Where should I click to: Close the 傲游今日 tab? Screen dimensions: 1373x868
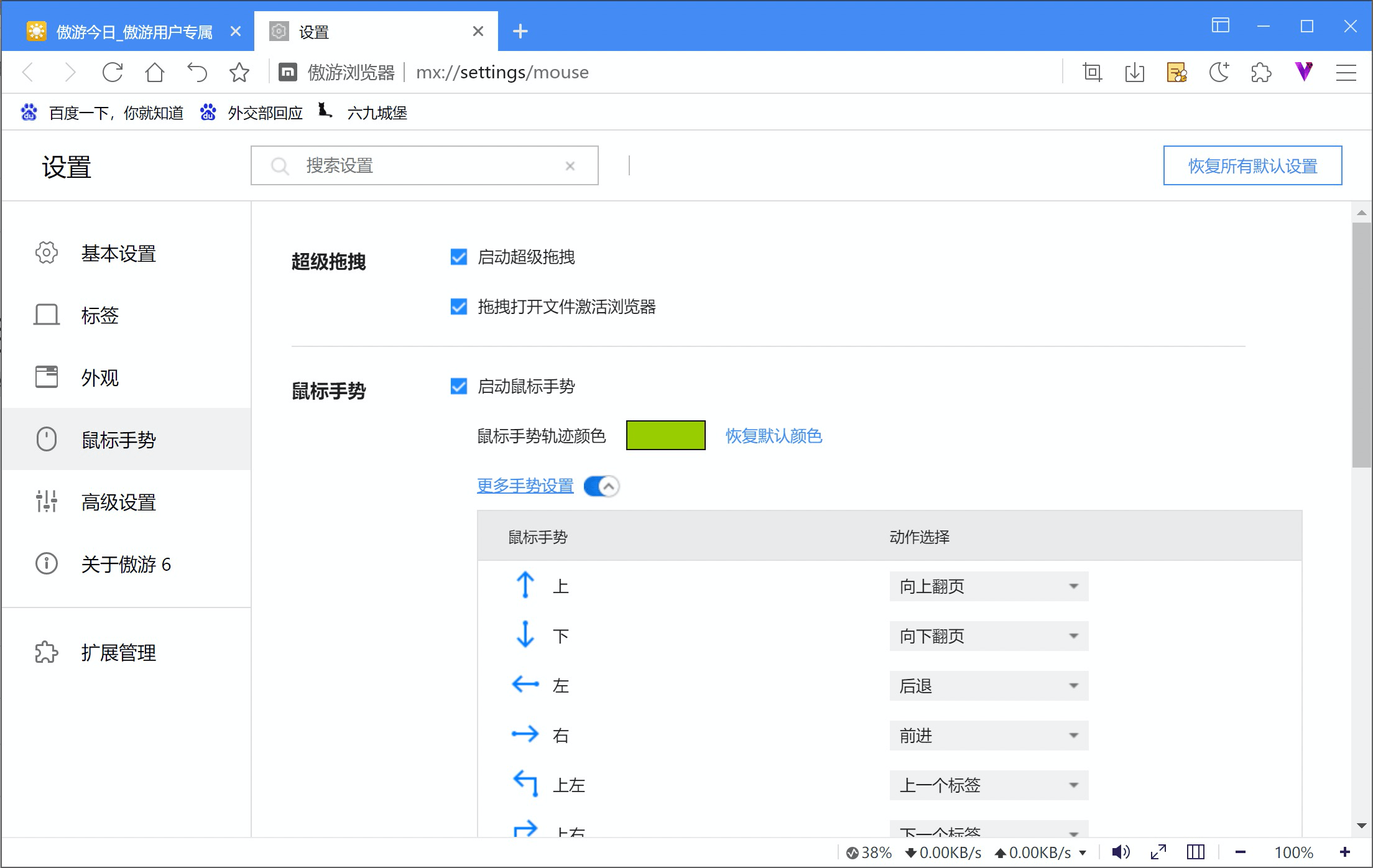click(236, 31)
